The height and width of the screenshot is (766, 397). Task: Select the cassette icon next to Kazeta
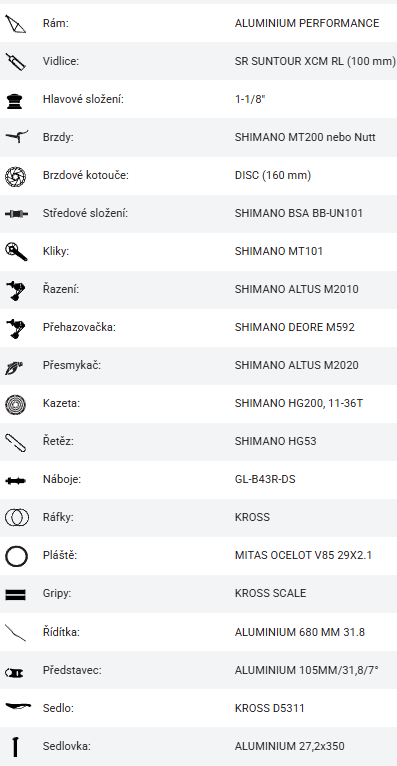coord(15,404)
